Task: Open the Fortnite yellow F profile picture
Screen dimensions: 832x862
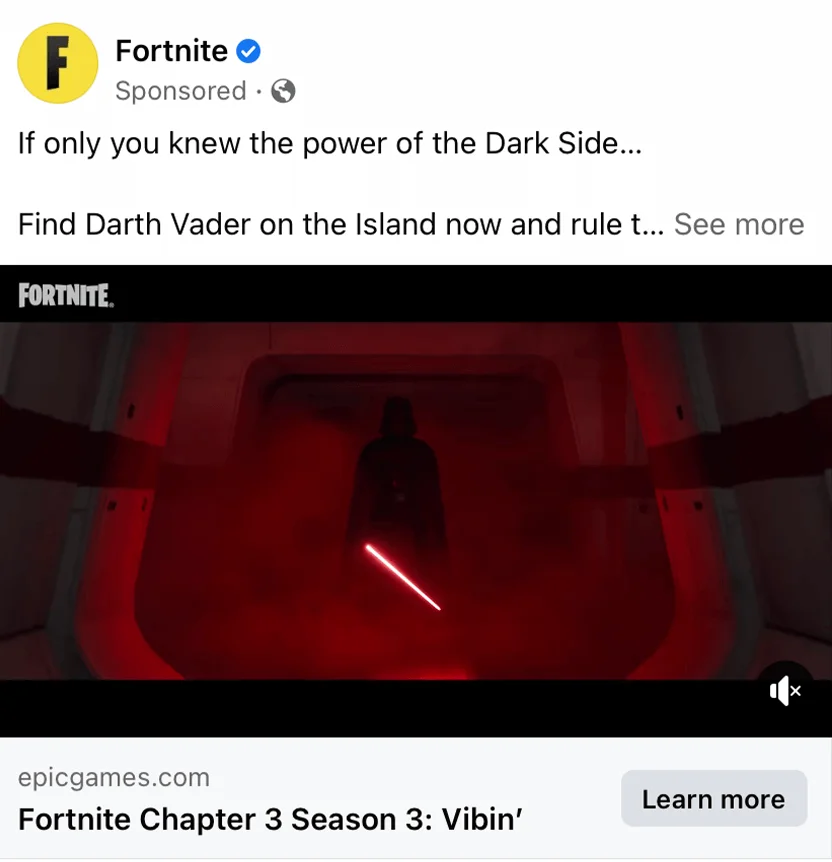Action: (58, 63)
